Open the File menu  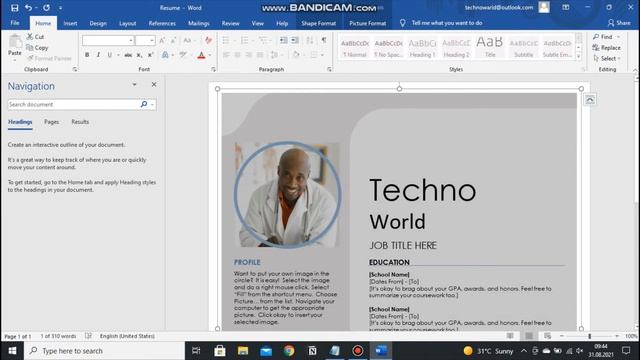15,23
